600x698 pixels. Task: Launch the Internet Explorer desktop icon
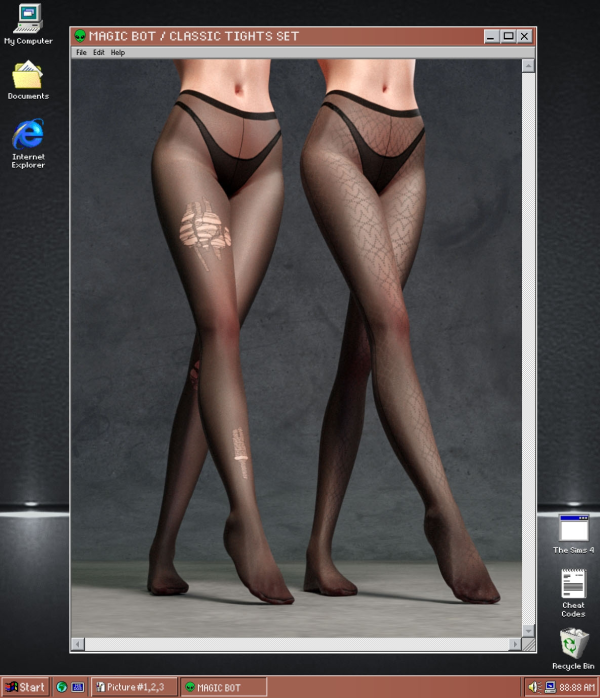click(28, 143)
